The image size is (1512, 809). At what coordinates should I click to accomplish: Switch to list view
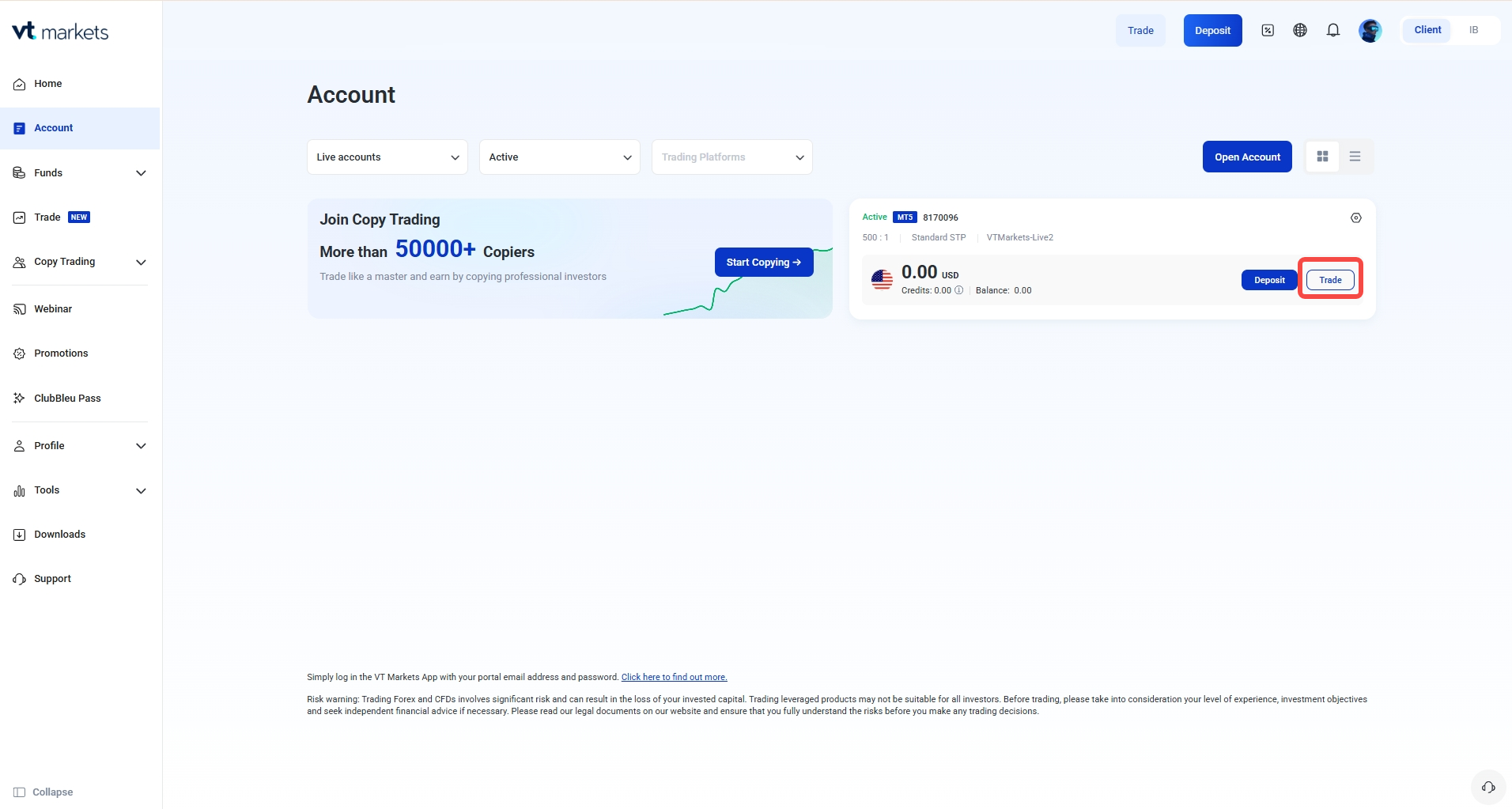(1355, 157)
